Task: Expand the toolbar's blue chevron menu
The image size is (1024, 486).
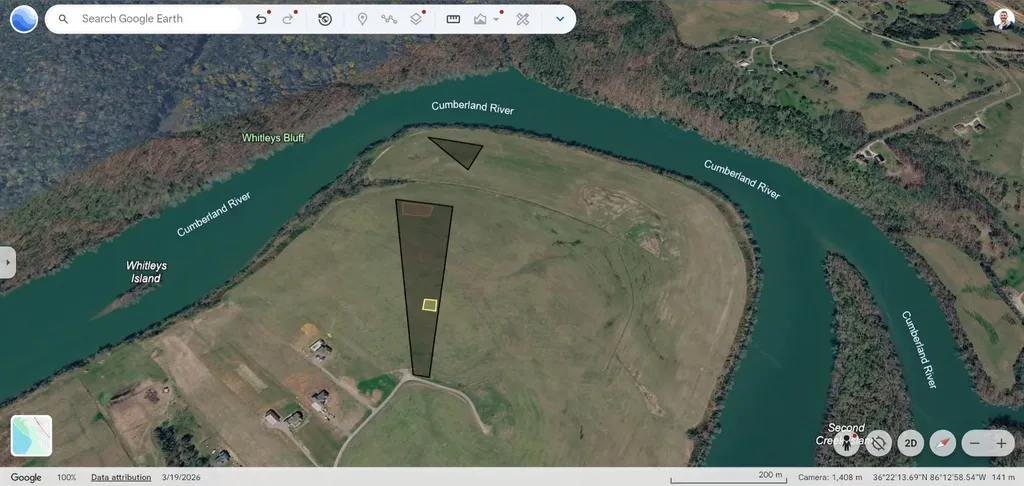Action: point(560,19)
